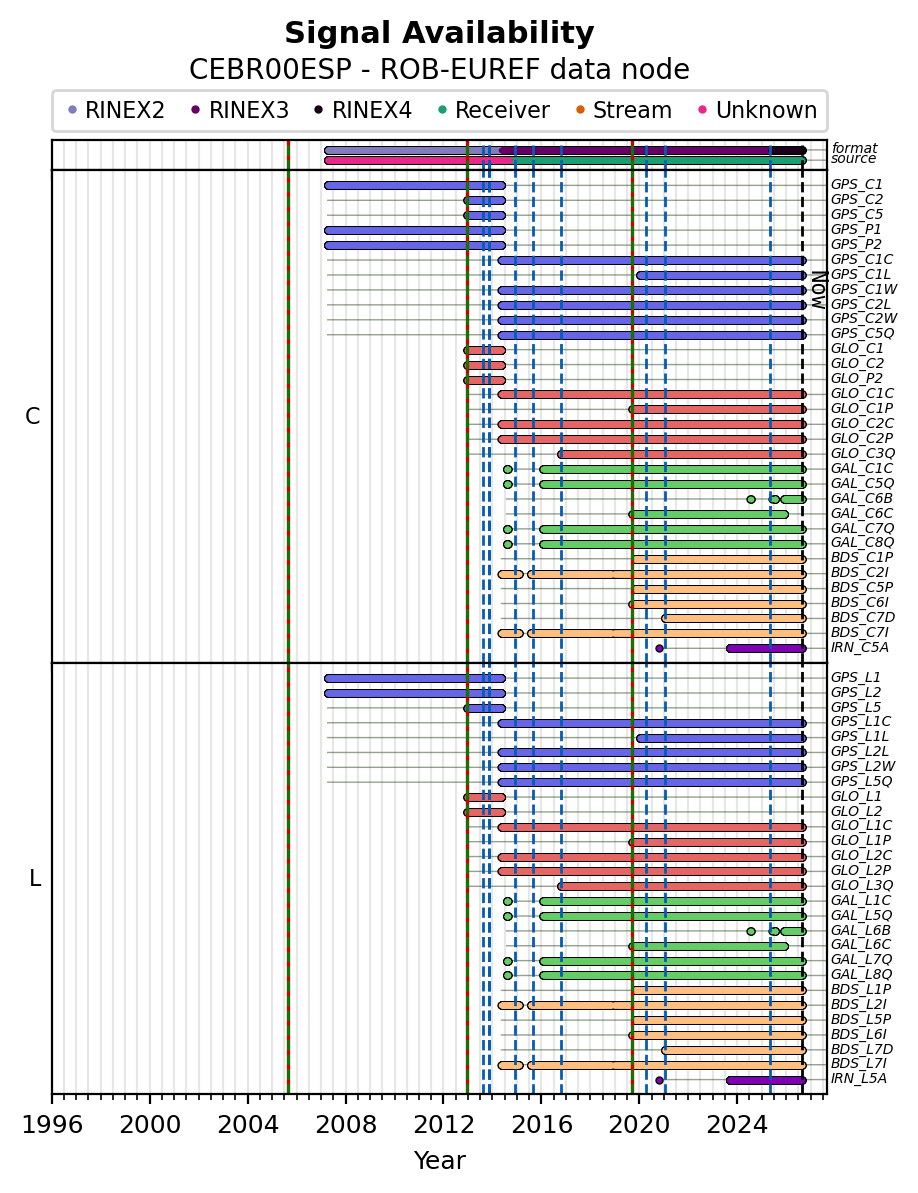
Task: Click the GPS_C1 row label
Action: [856, 184]
